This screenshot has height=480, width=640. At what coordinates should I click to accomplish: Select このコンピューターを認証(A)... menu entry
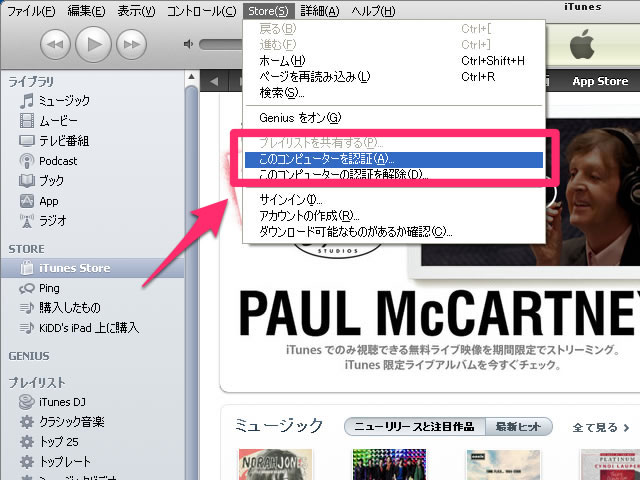tap(394, 159)
